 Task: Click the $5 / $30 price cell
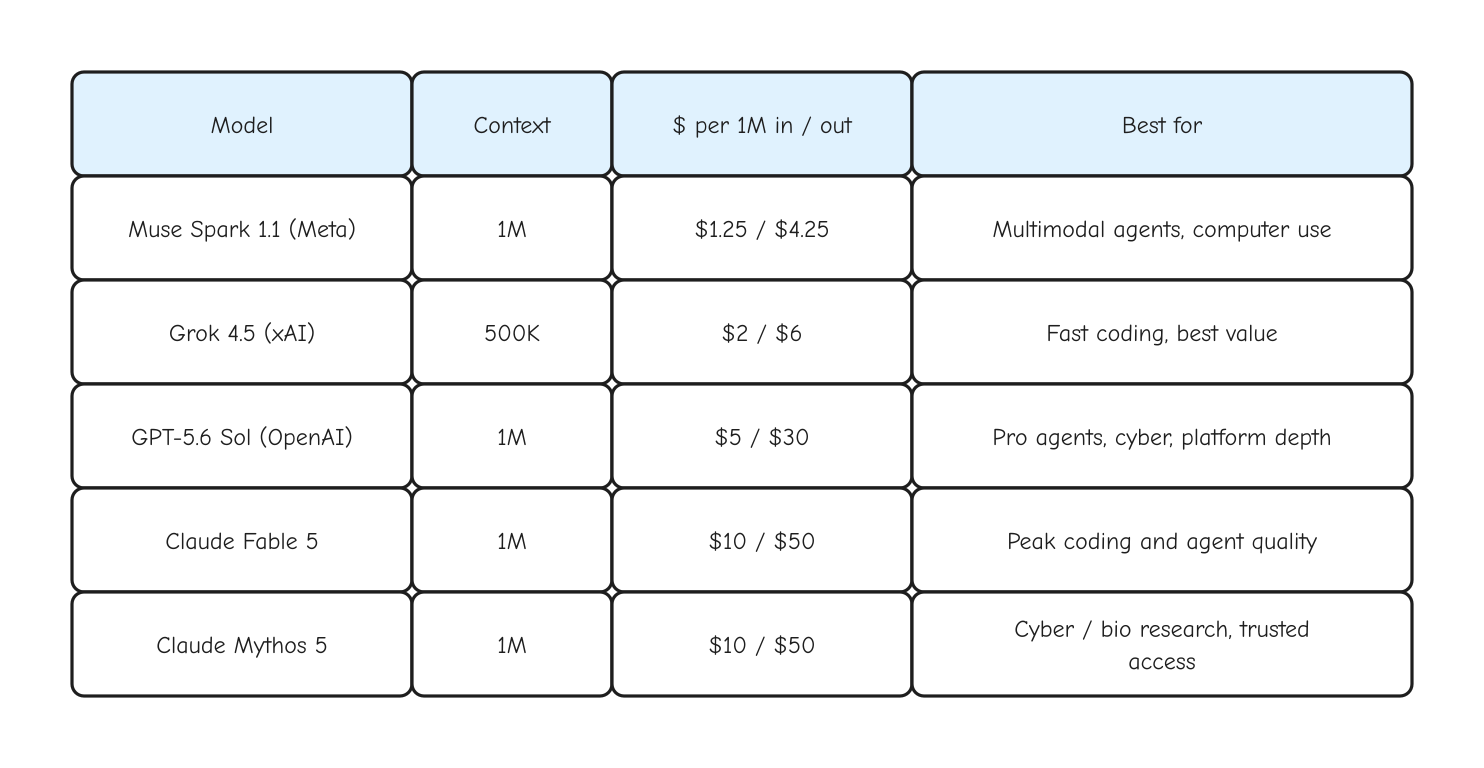pos(762,436)
